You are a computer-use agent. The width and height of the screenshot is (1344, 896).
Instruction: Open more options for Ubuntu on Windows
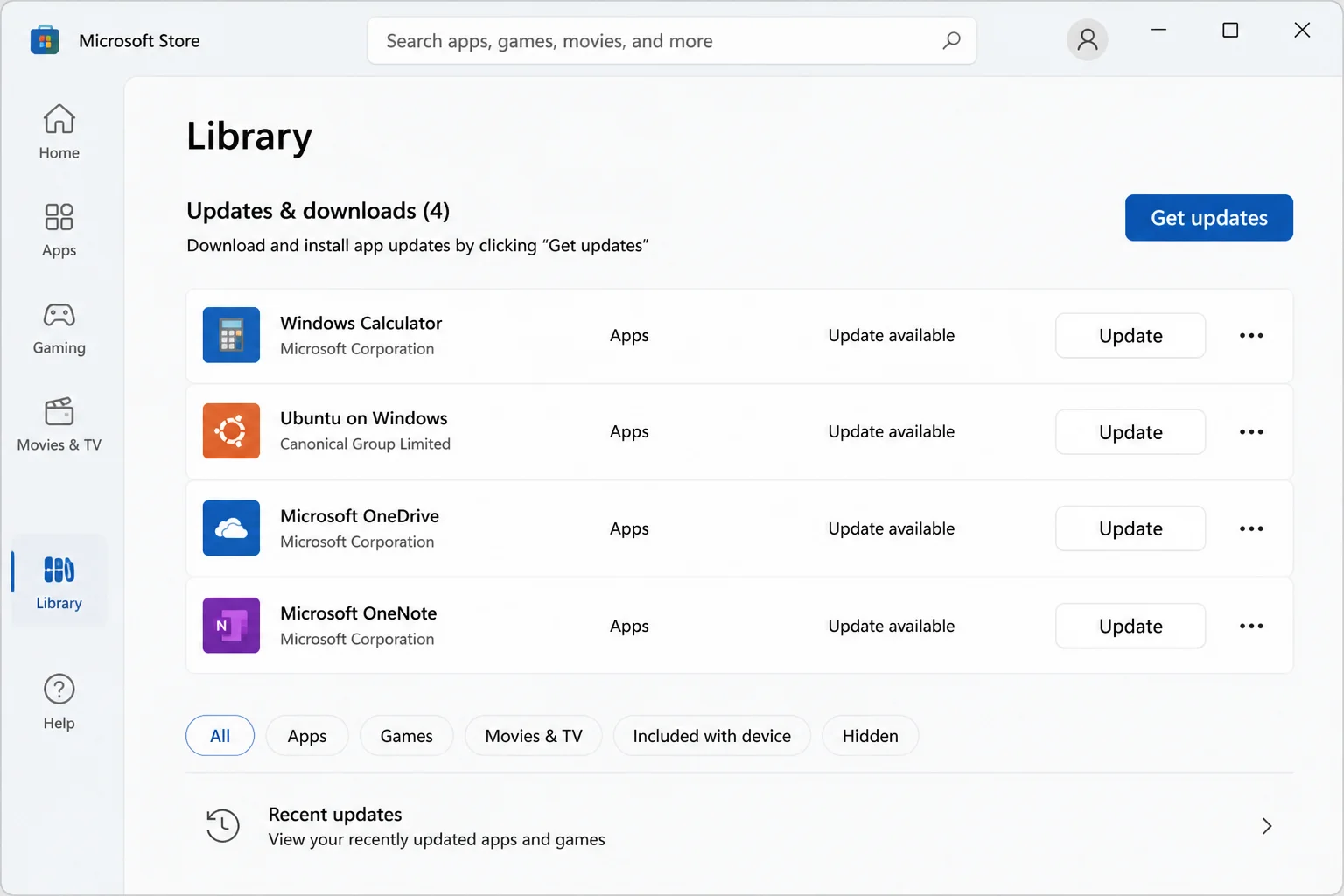1251,431
